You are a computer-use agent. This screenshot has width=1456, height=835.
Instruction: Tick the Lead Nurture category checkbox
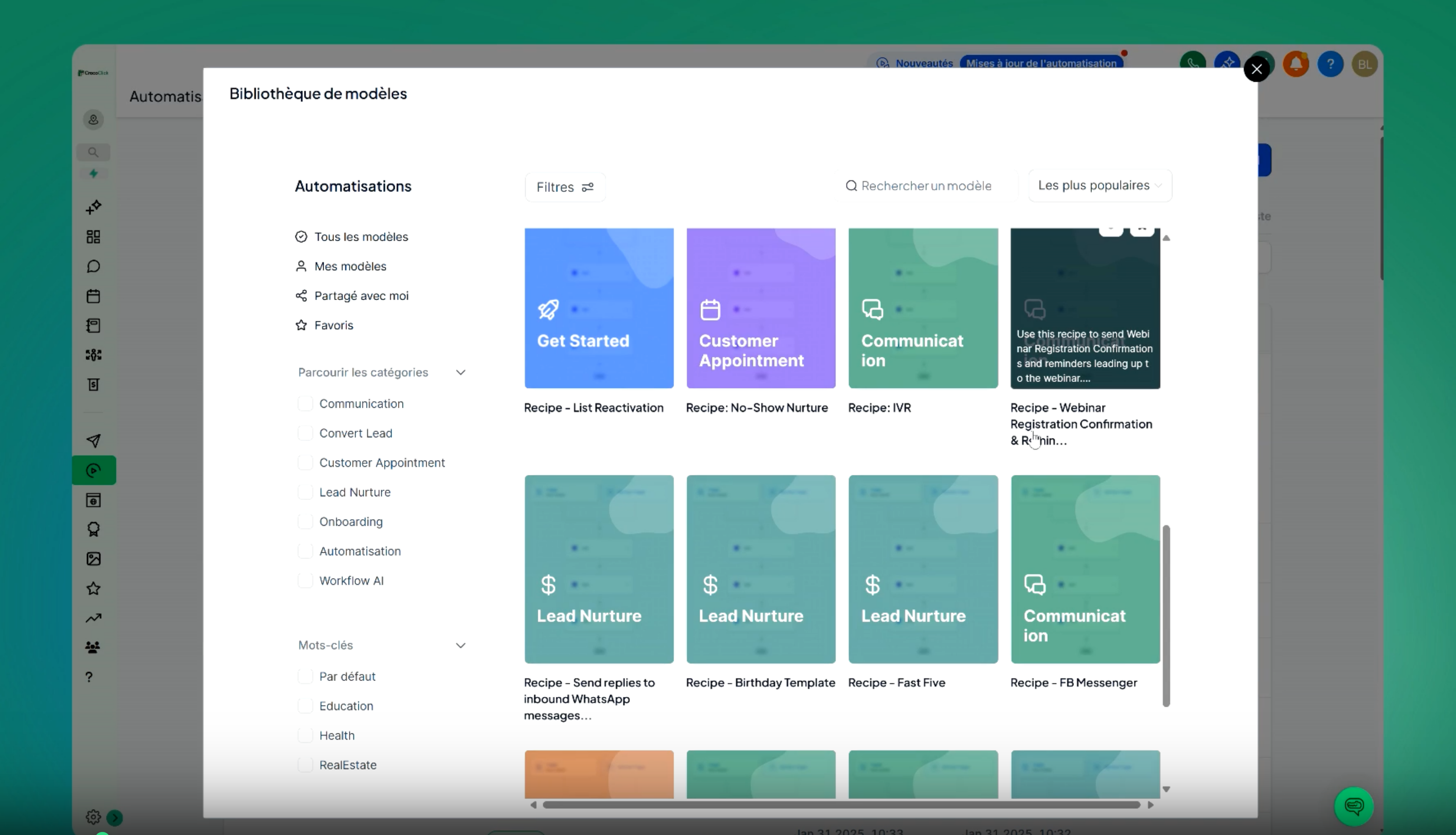point(305,492)
